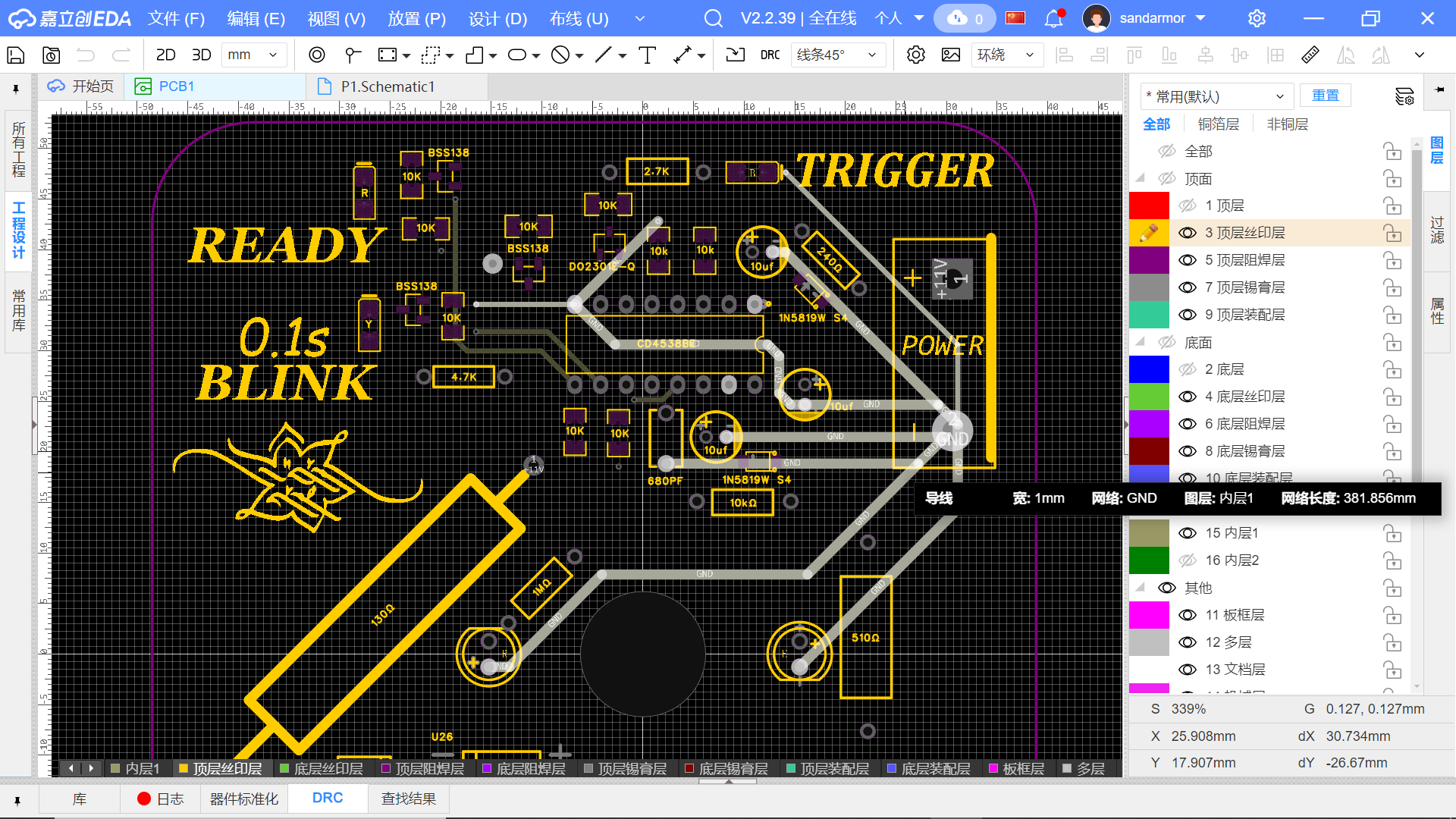
Task: Open the 线条45° routing angle dropdown
Action: point(836,55)
